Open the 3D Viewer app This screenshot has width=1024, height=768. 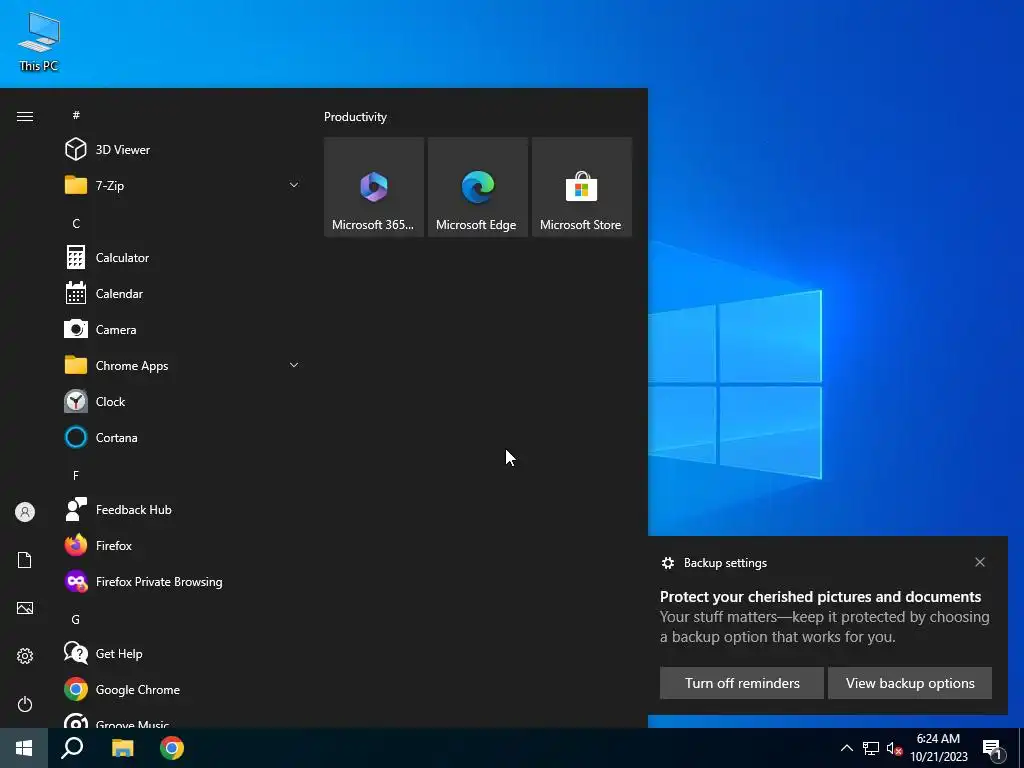click(x=183, y=150)
